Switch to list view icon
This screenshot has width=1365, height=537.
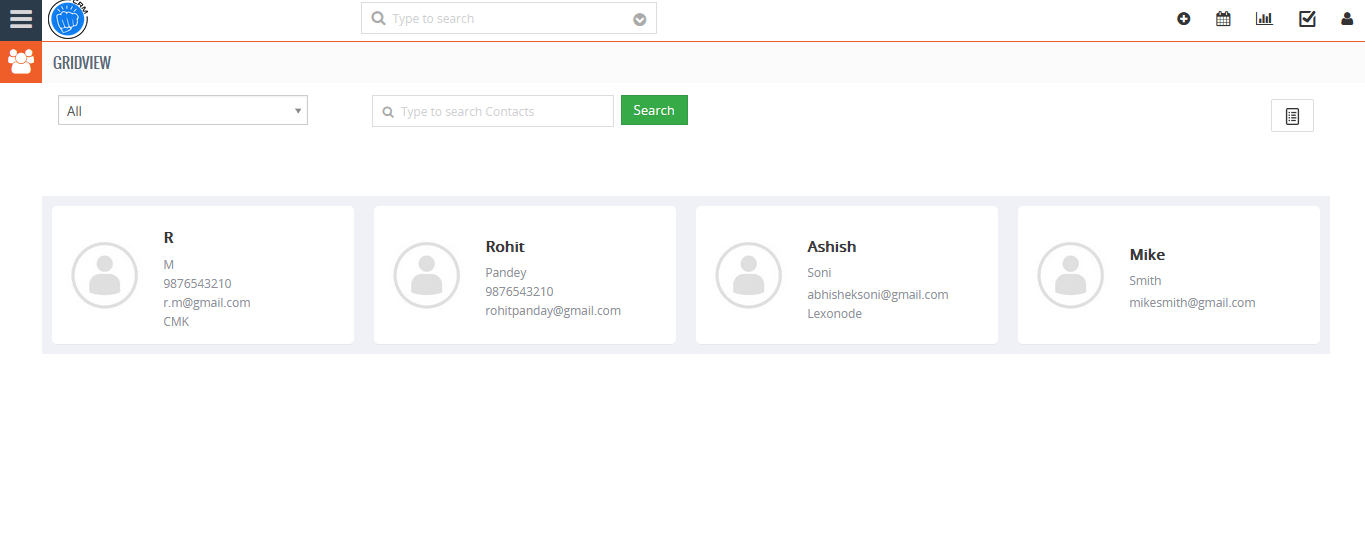[x=1292, y=116]
